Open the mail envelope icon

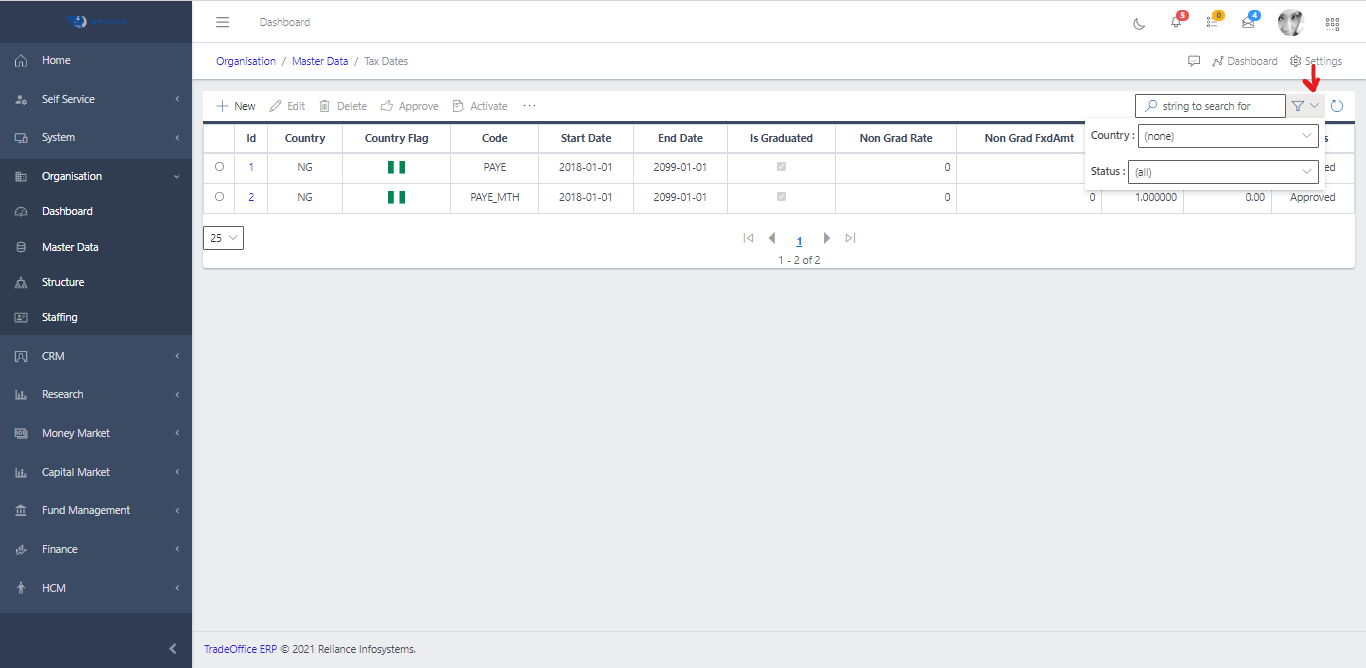[1248, 22]
